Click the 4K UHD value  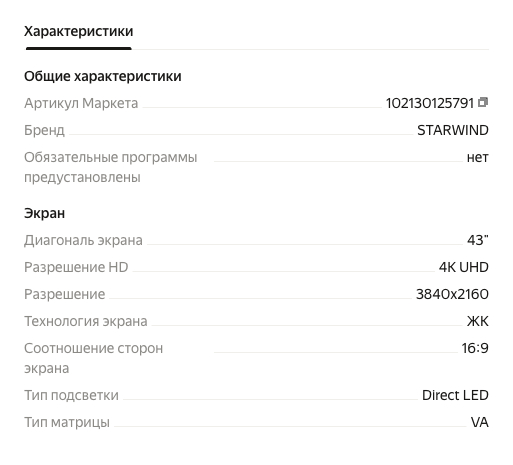(464, 267)
